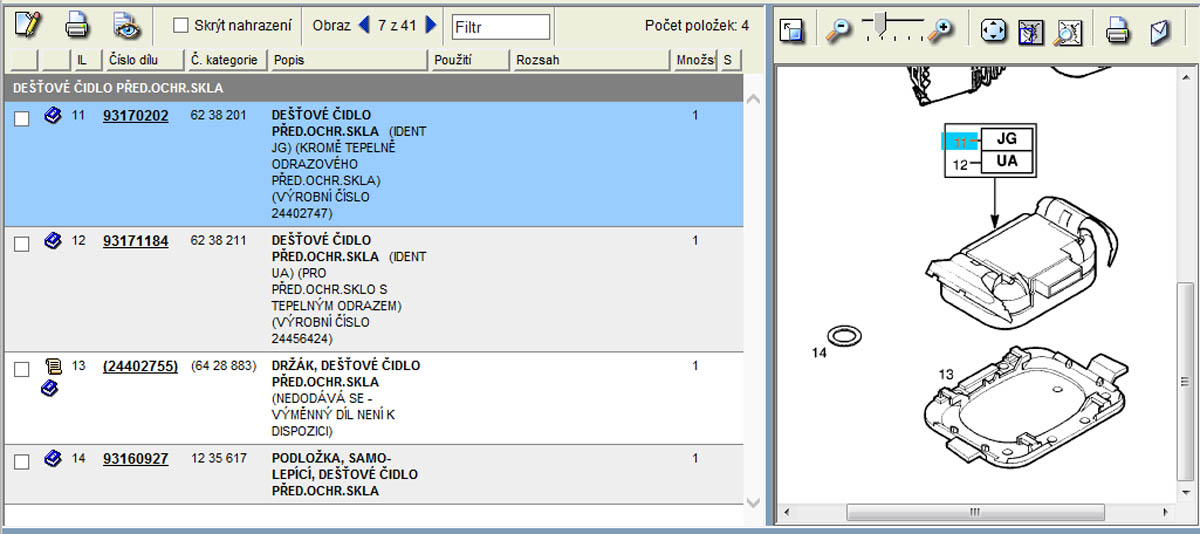1200x534 pixels.
Task: Click the Popis column header
Action: (x=348, y=60)
